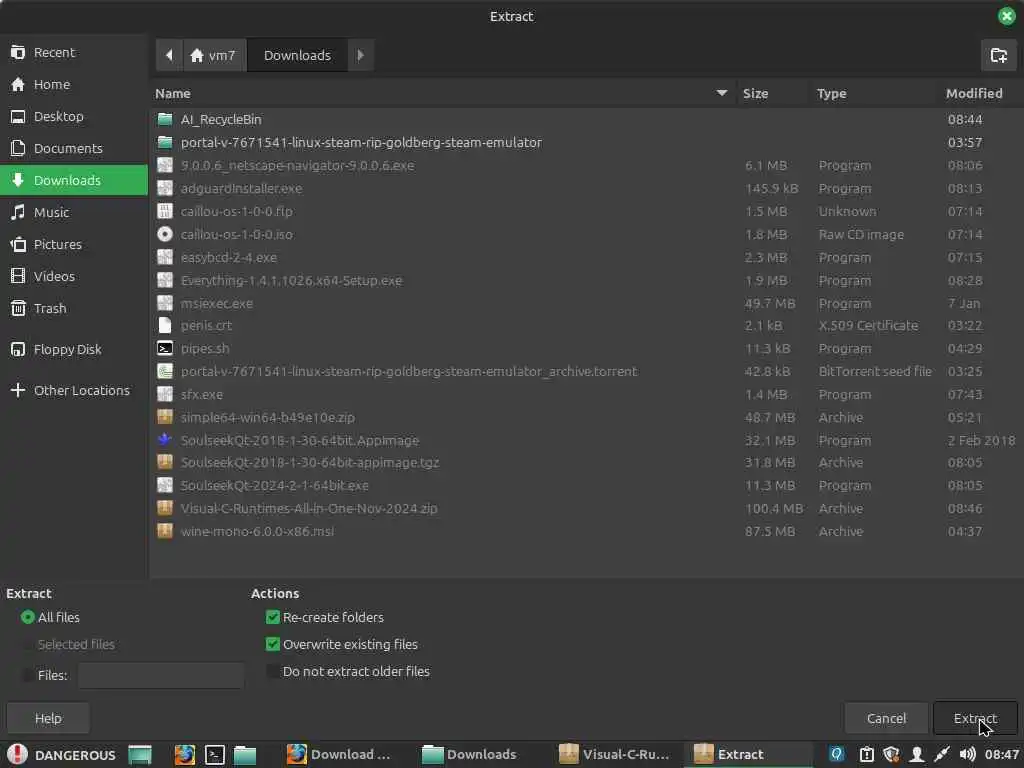Click the caillou-os-1-0-0.fip file name
Screen dimensions: 1024x768
tap(236, 211)
